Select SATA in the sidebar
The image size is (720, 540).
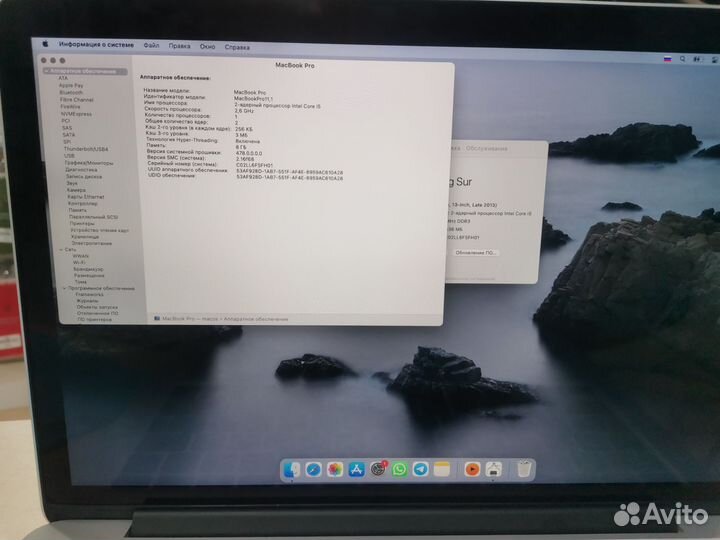(69, 135)
